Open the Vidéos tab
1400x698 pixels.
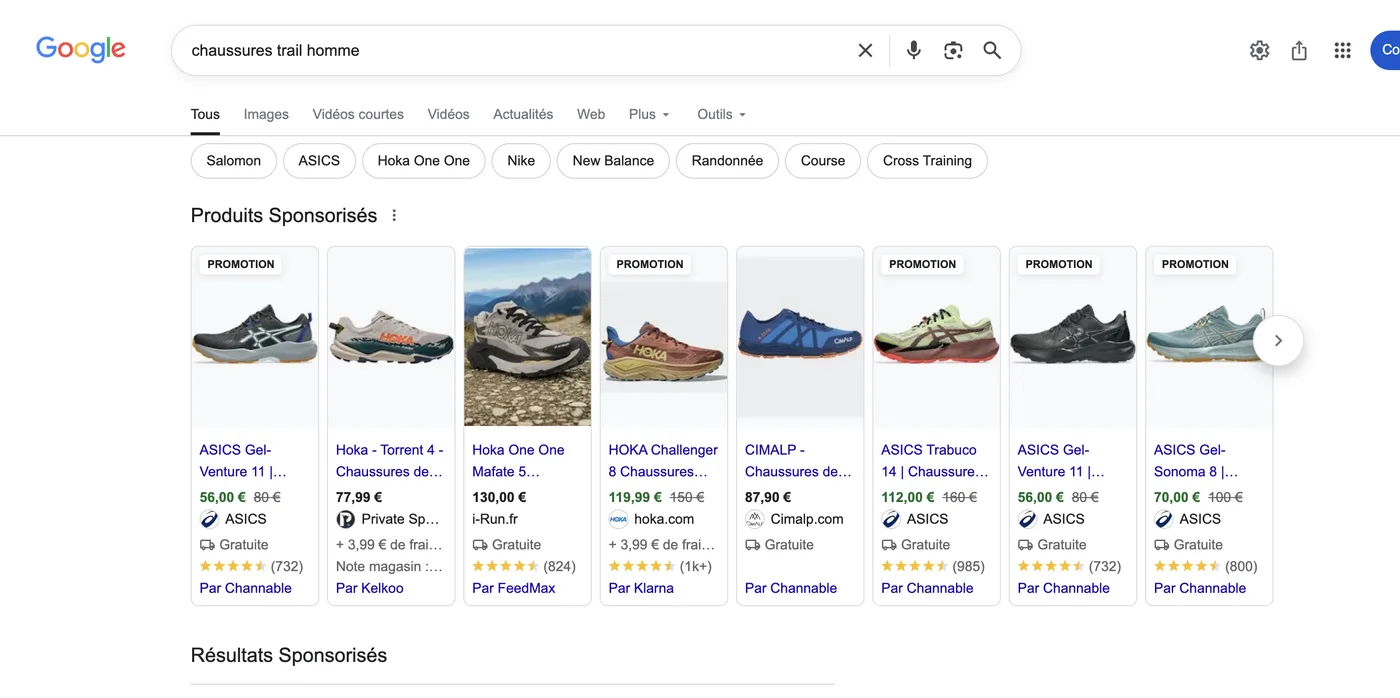pos(448,114)
